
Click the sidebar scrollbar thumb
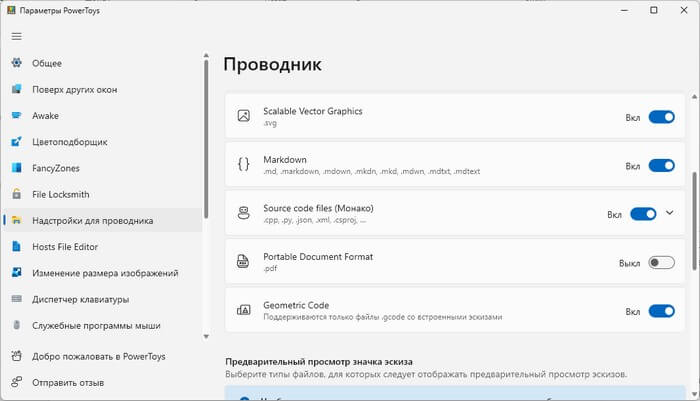pos(206,139)
